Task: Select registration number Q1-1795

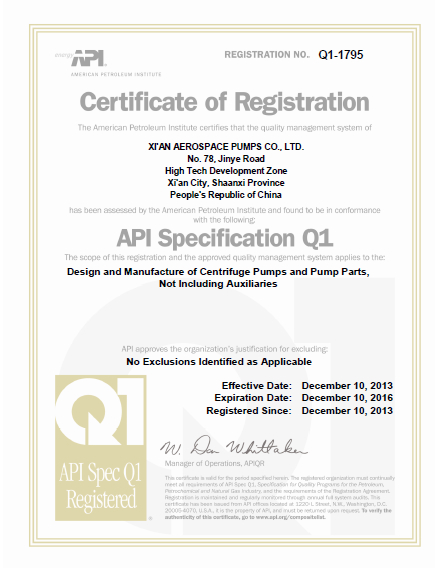Action: point(340,55)
